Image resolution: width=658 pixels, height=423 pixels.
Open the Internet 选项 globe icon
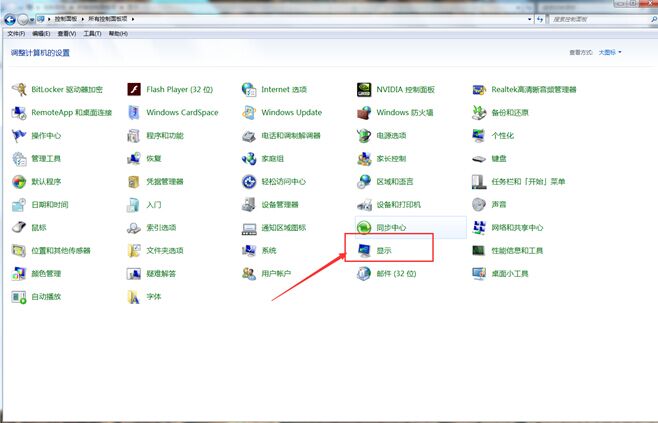[x=249, y=89]
